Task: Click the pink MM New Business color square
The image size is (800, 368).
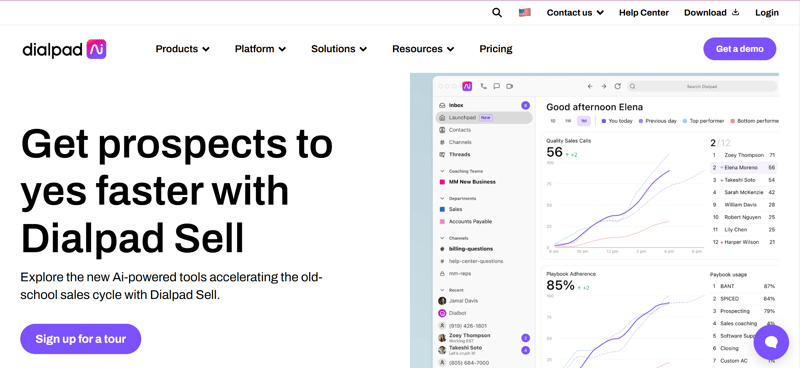Action: (442, 182)
